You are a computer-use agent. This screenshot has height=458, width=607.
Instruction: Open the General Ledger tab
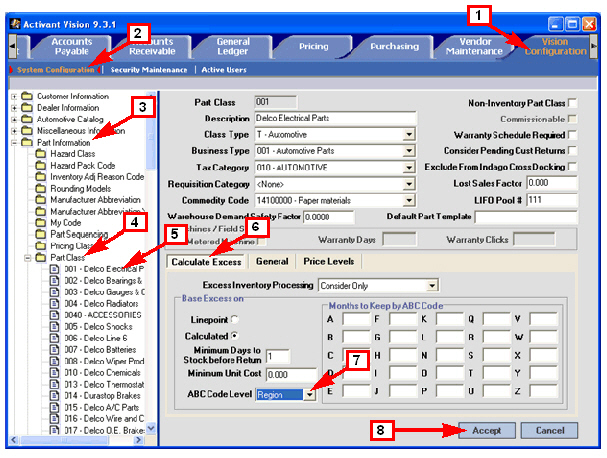(233, 46)
